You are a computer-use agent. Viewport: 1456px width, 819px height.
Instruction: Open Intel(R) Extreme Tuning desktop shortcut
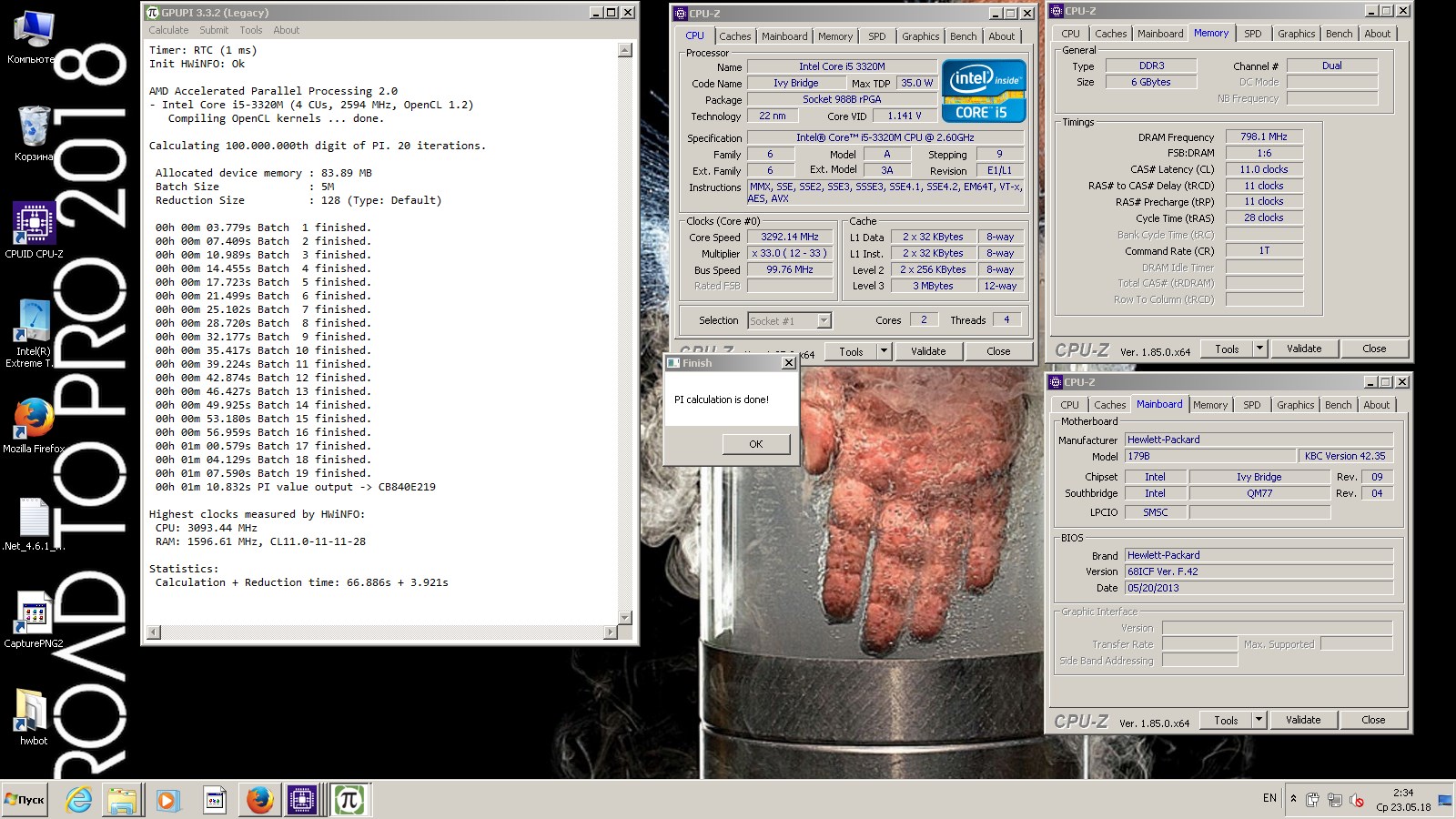click(34, 333)
